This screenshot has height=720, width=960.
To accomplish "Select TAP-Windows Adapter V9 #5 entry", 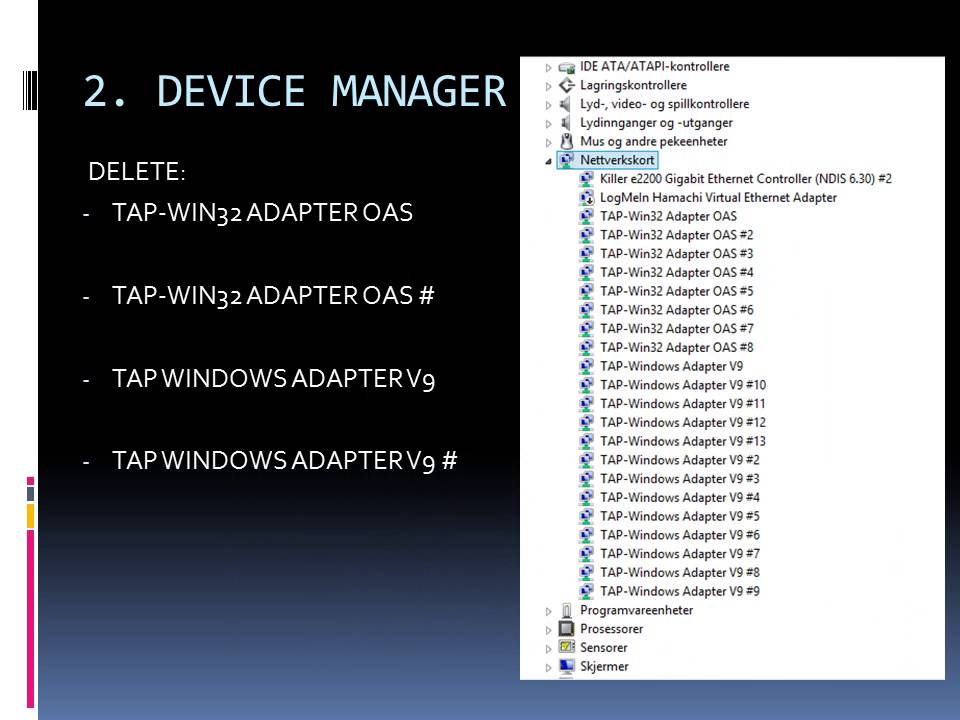I will 680,516.
